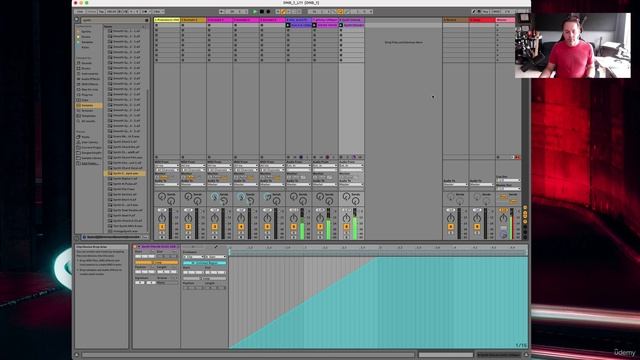Toggle In/Out section show button at mixer edge
The height and width of the screenshot is (360, 640).
[x=525, y=208]
